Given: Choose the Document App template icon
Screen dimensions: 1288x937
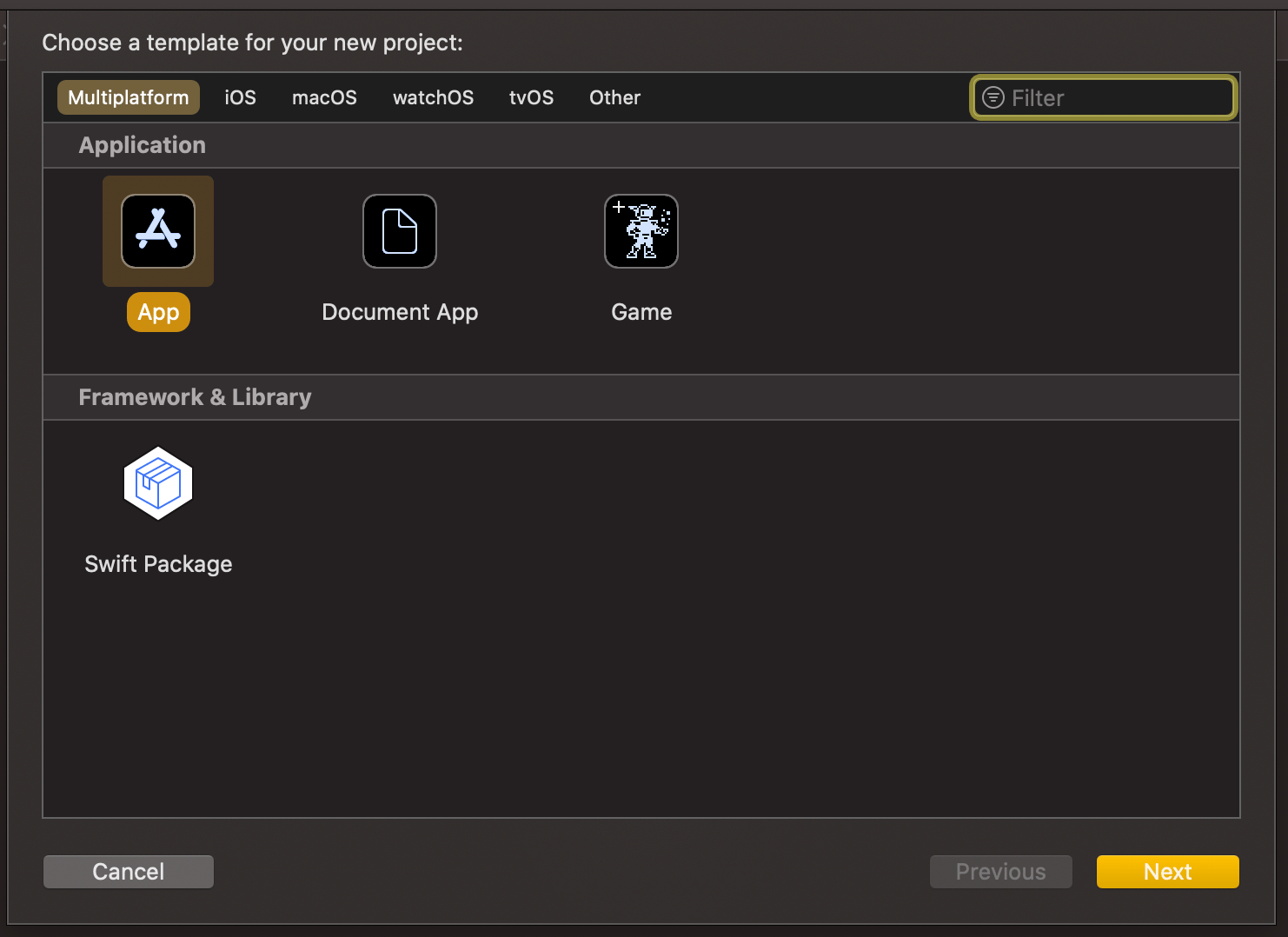Looking at the screenshot, I should tap(400, 231).
